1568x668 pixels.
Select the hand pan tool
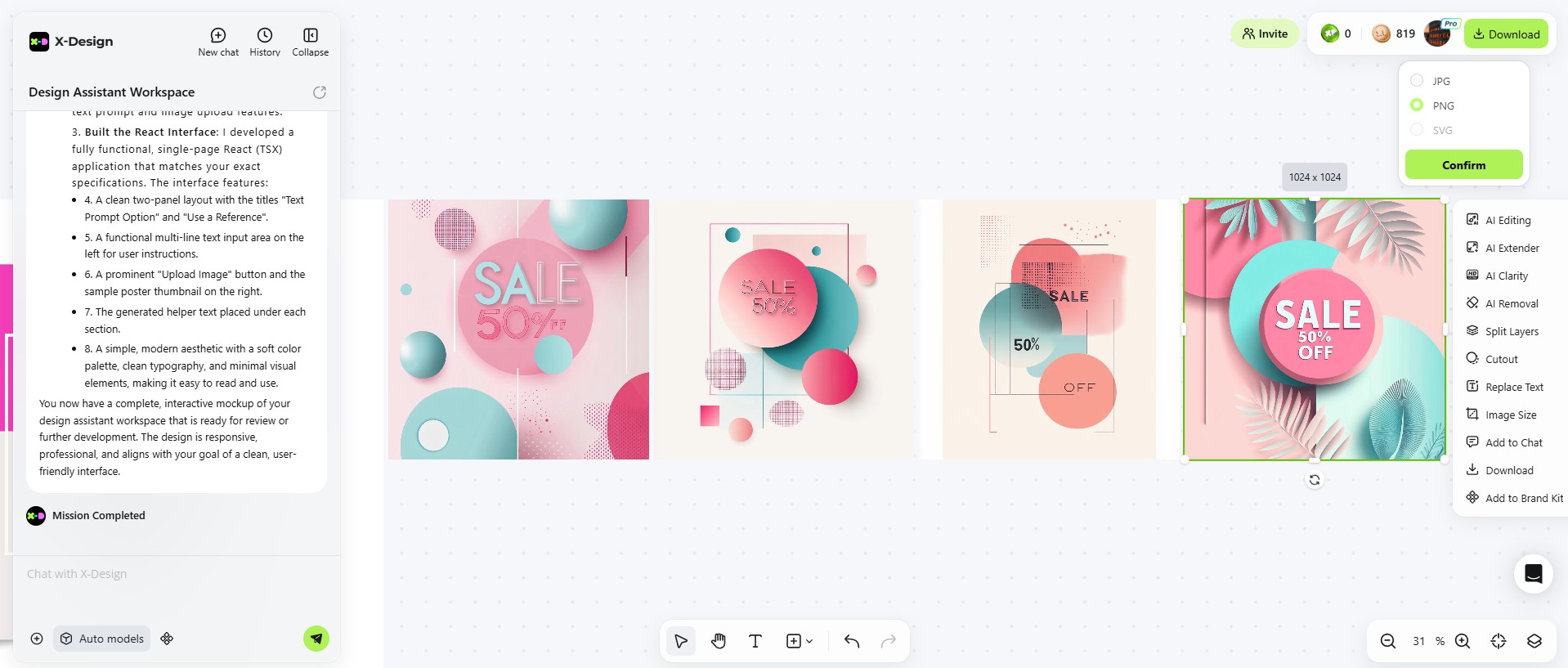point(719,641)
